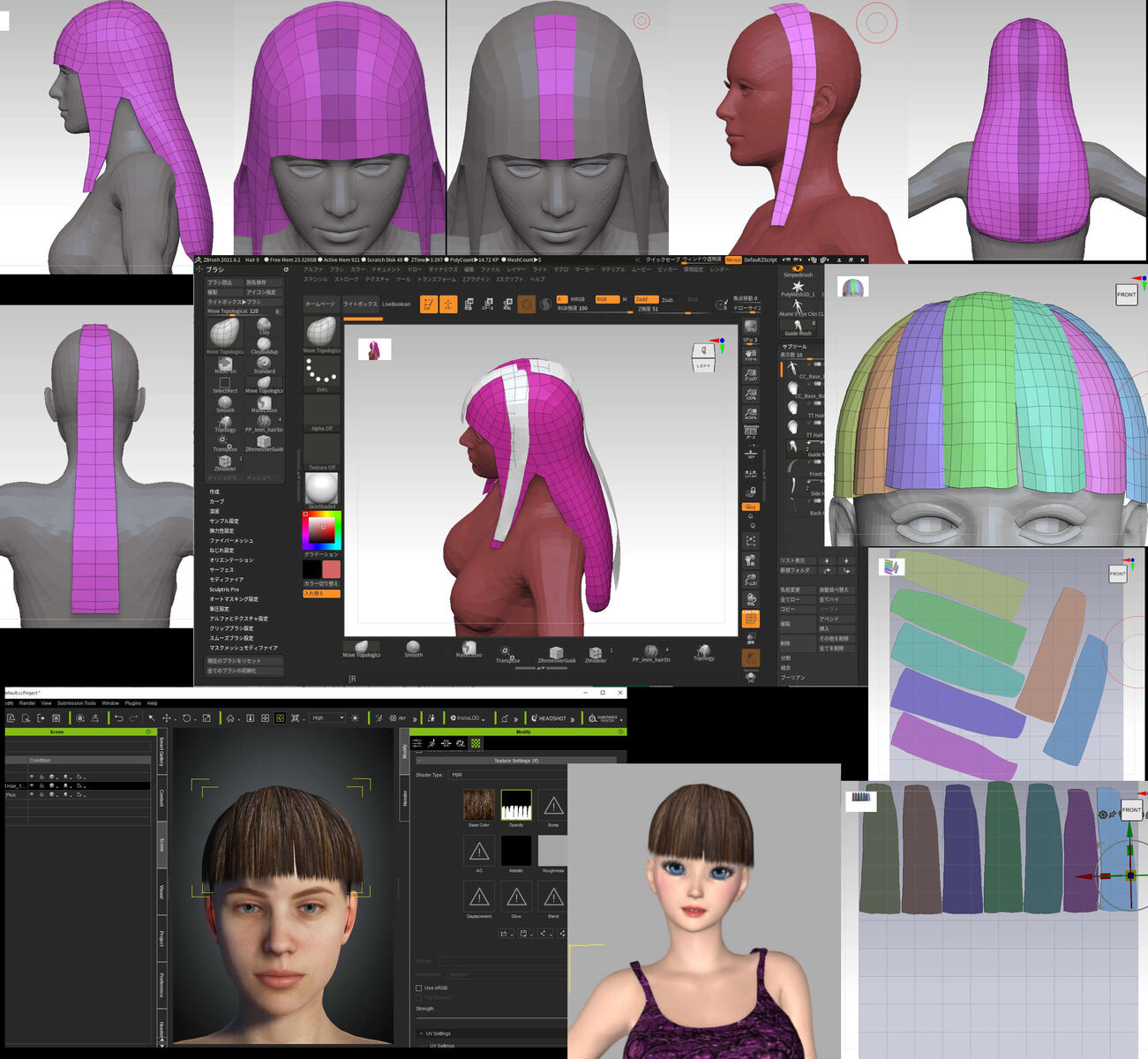Collapse the Texture Settings (Y) header
The width and height of the screenshot is (1148, 1059).
pyautogui.click(x=516, y=761)
